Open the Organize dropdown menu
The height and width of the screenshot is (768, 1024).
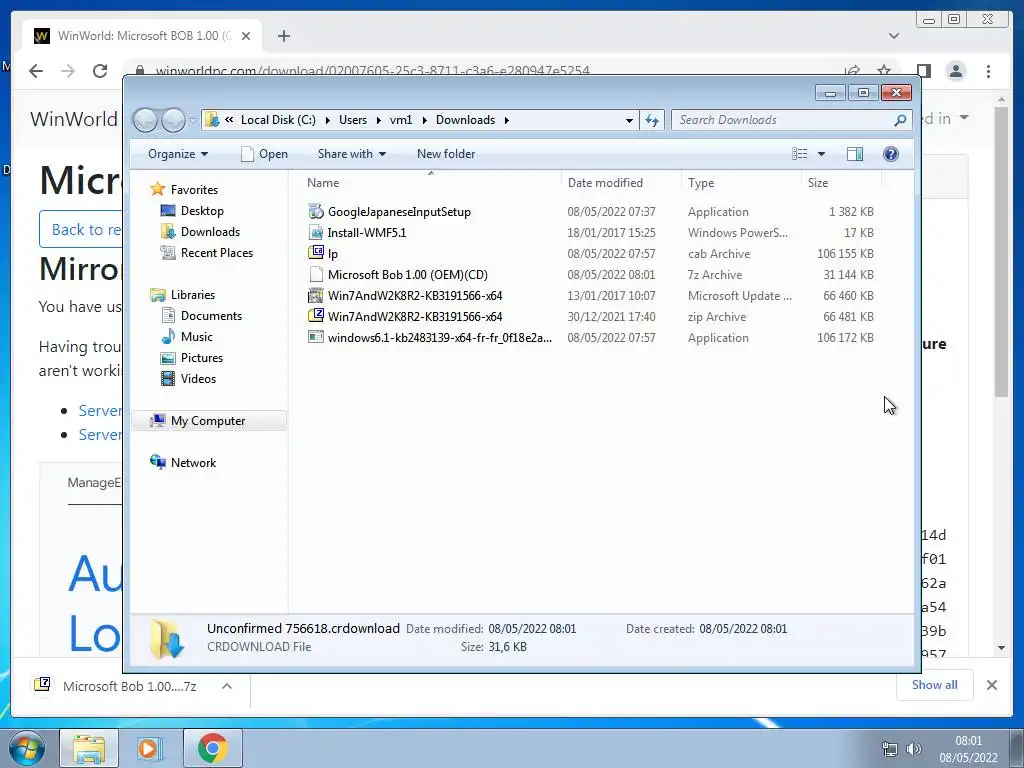point(178,154)
